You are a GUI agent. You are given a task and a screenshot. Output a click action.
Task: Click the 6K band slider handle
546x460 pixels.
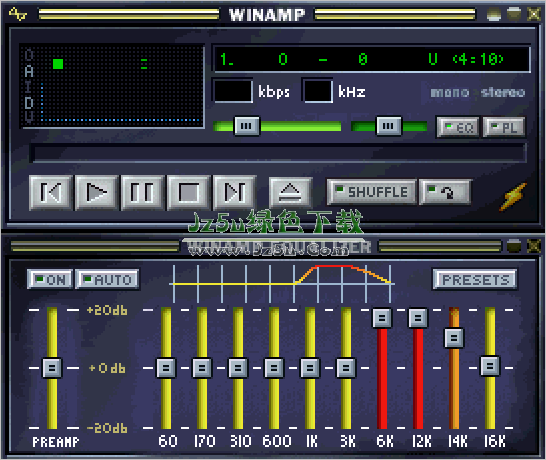point(382,318)
